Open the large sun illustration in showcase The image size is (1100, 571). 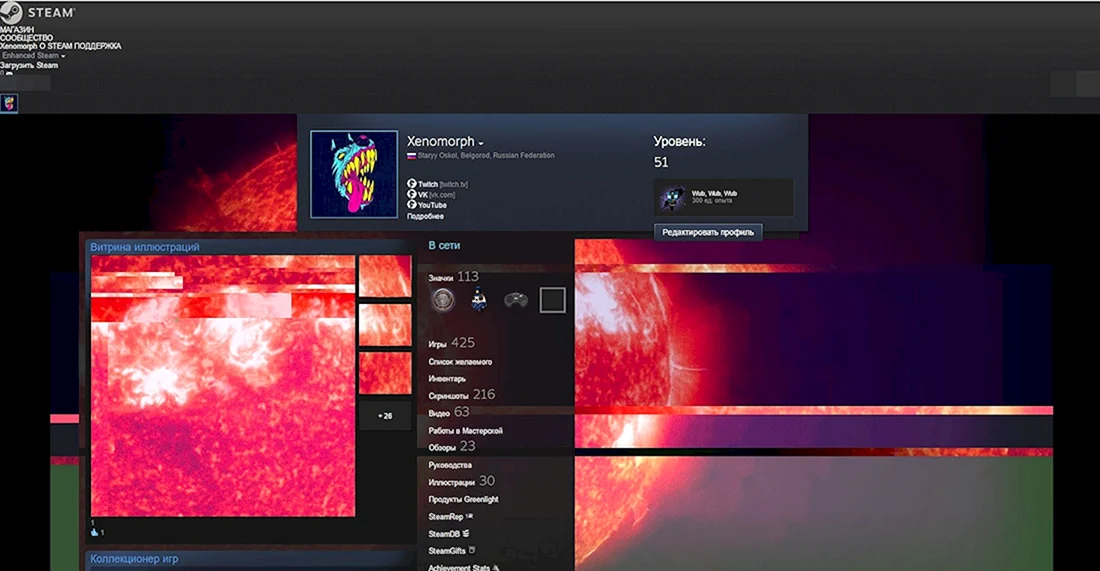[x=223, y=386]
